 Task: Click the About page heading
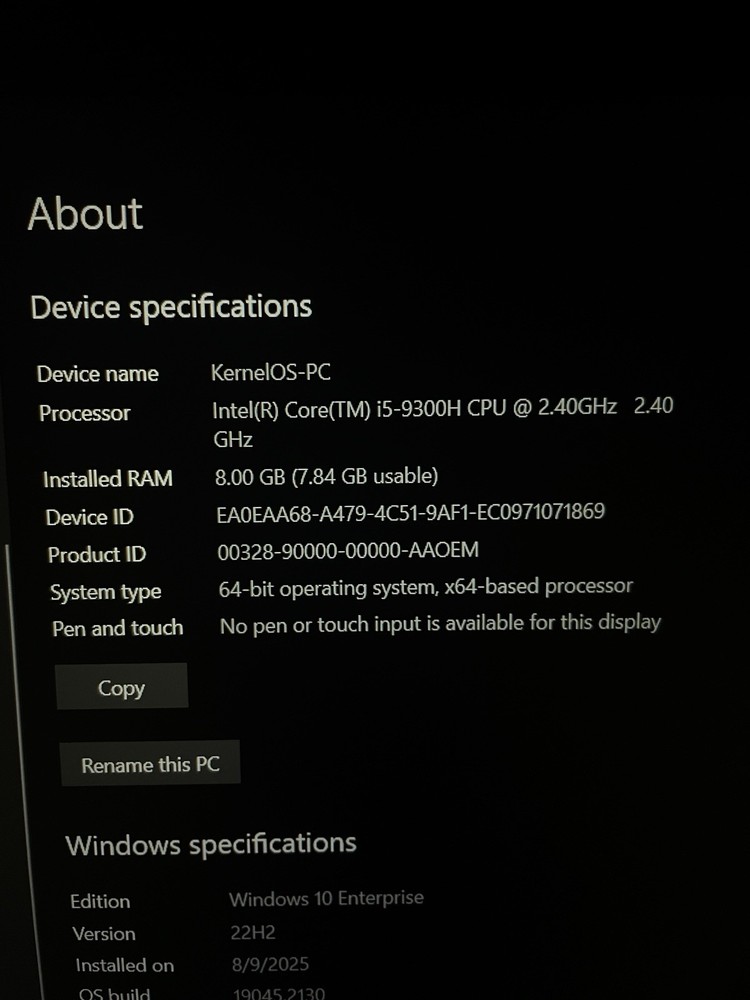click(85, 214)
